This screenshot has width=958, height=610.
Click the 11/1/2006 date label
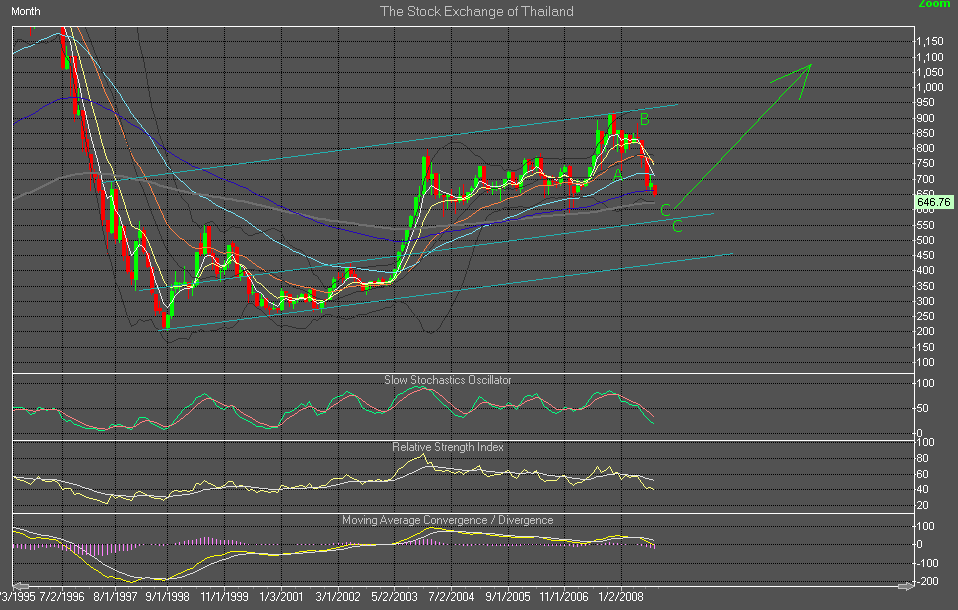pos(565,597)
